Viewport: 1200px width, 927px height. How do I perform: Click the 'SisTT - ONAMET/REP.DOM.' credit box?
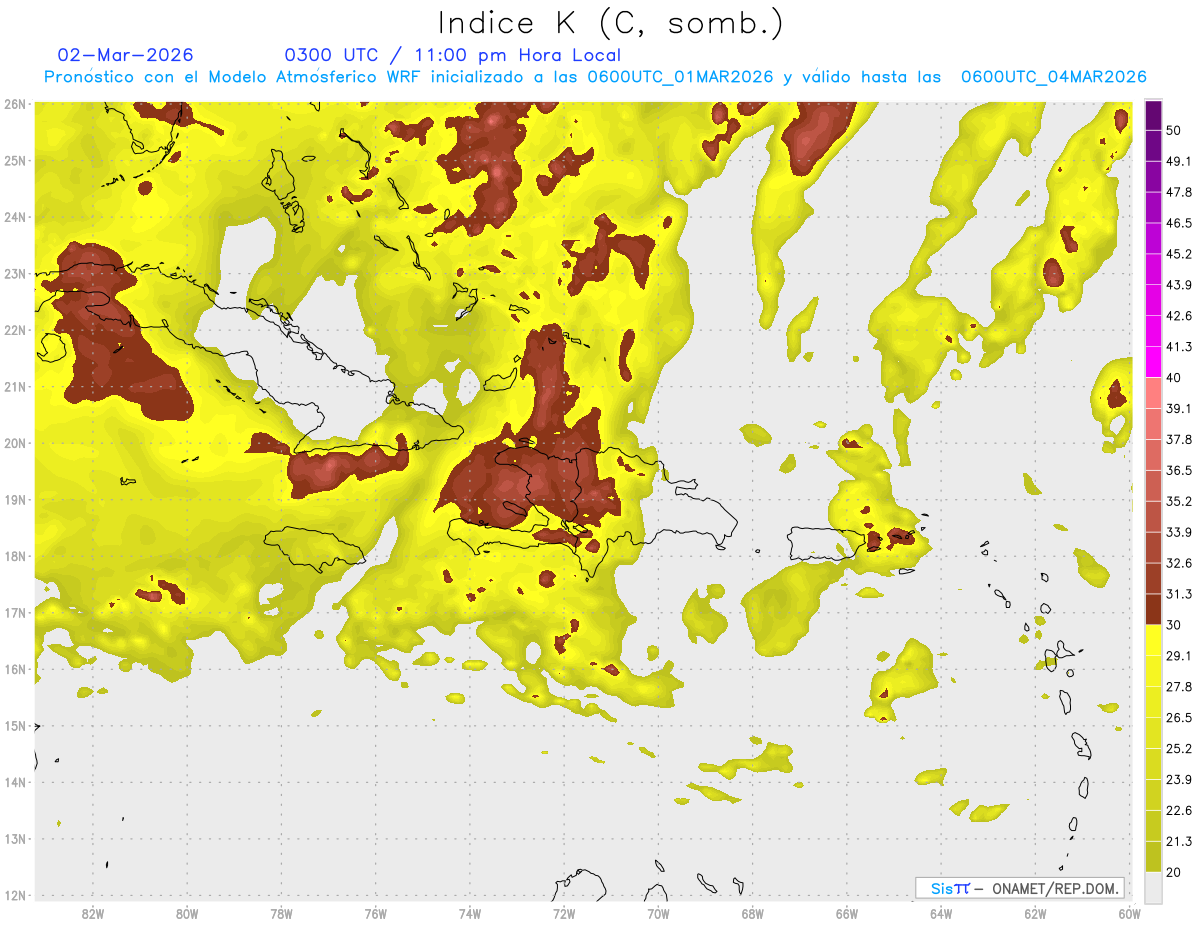(1020, 888)
